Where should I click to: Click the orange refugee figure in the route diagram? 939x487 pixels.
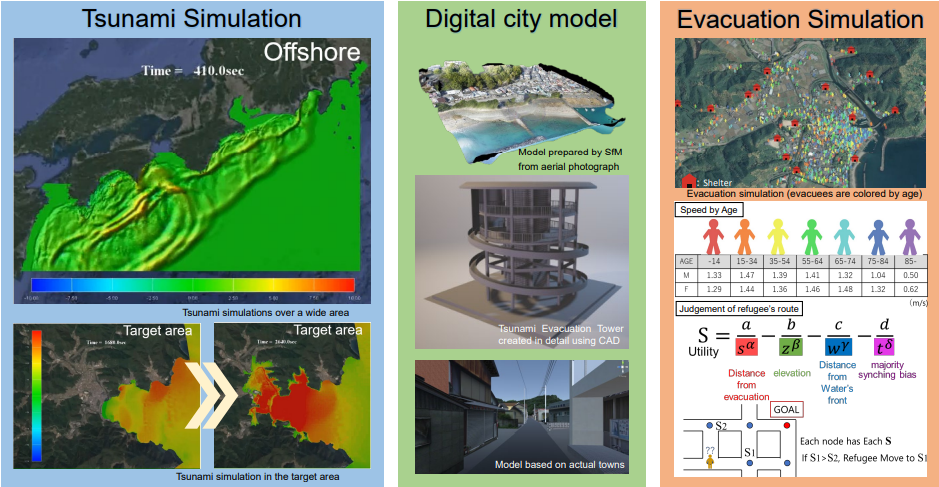(x=709, y=461)
